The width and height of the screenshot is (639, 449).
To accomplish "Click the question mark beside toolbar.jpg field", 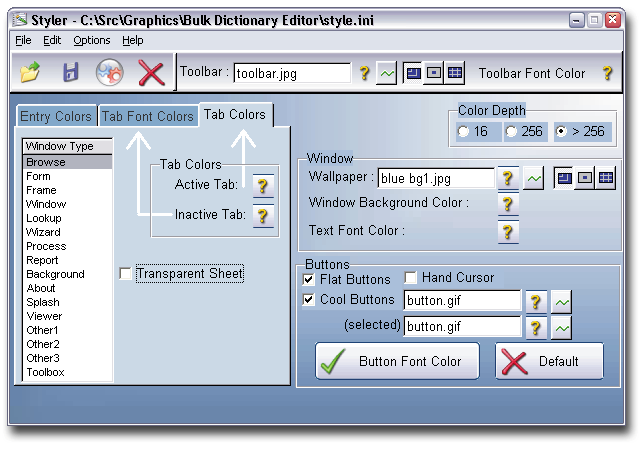I will [364, 73].
